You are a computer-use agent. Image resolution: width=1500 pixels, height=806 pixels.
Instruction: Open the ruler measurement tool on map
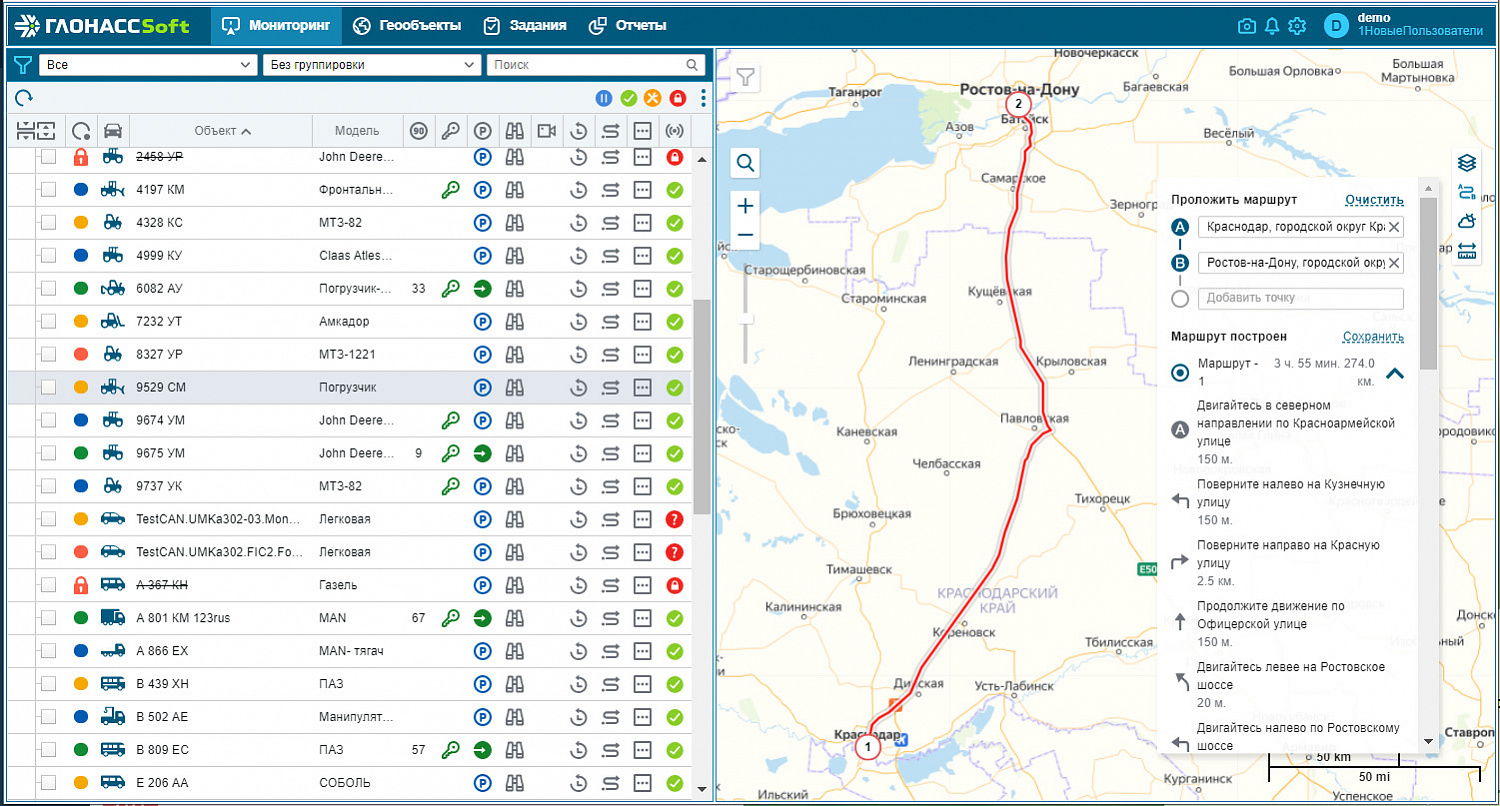click(x=1466, y=250)
